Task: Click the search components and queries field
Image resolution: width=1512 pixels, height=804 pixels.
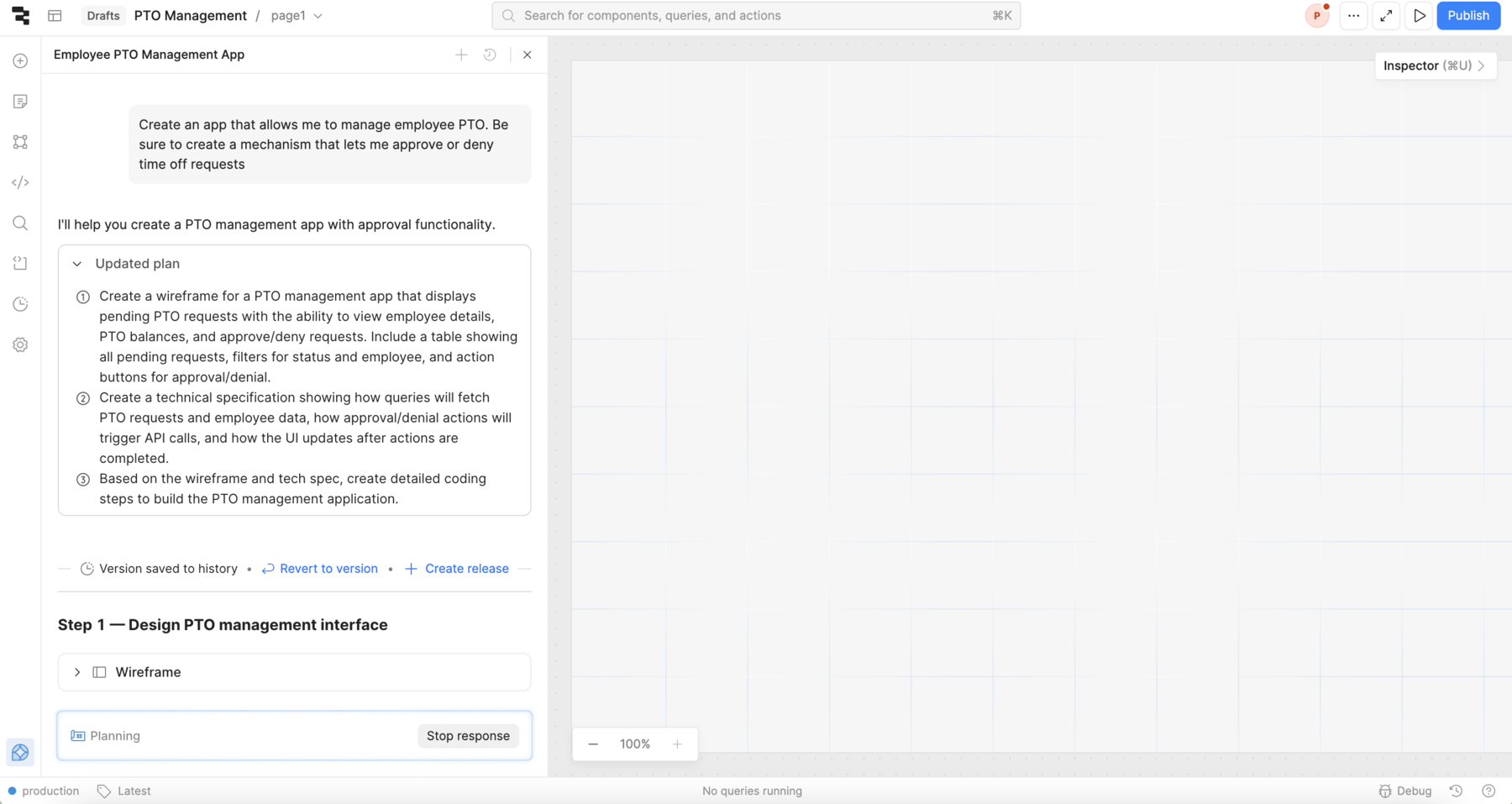Action: click(x=755, y=16)
